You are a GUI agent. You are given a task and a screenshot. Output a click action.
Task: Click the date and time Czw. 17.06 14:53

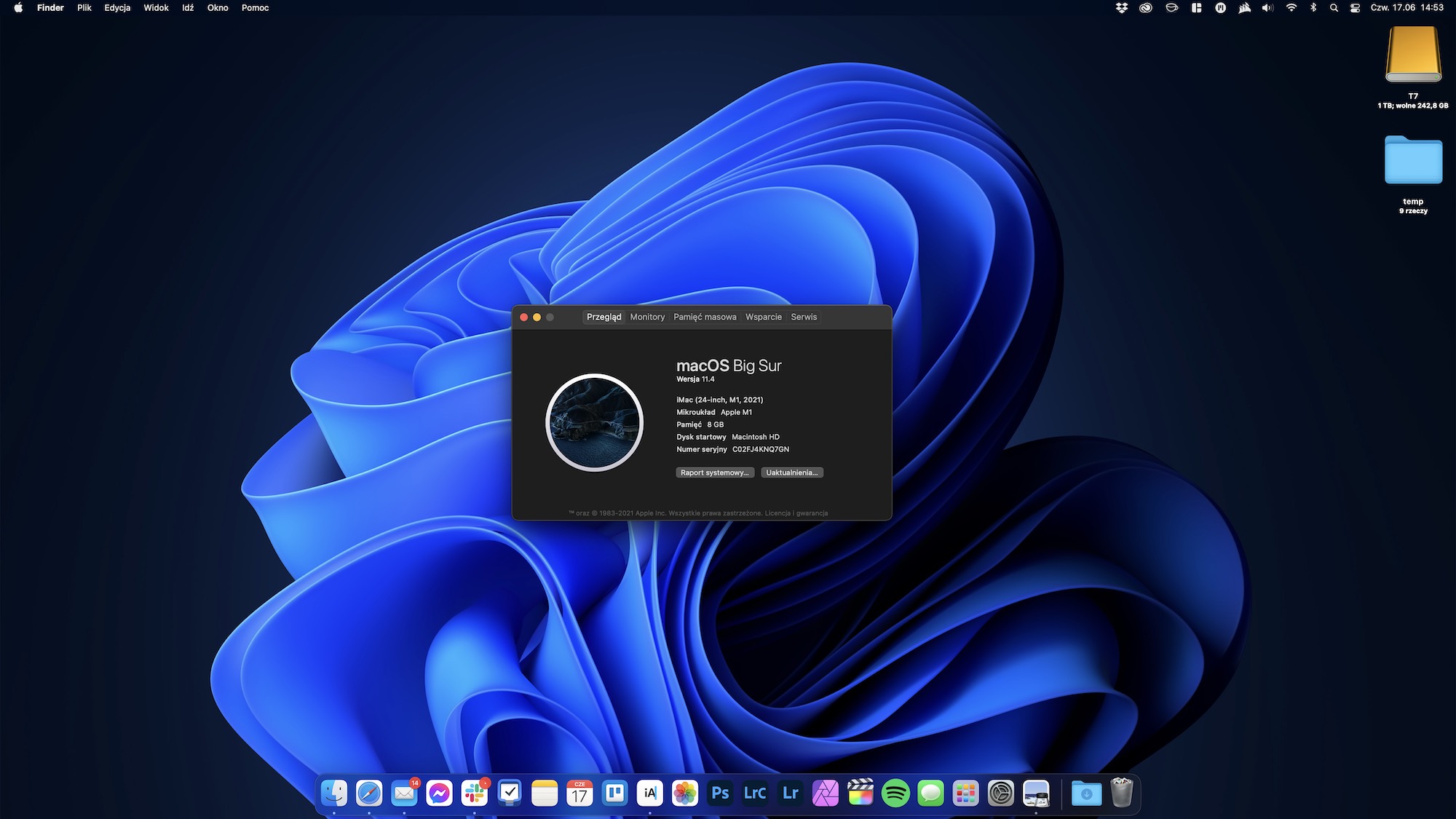tap(1406, 8)
